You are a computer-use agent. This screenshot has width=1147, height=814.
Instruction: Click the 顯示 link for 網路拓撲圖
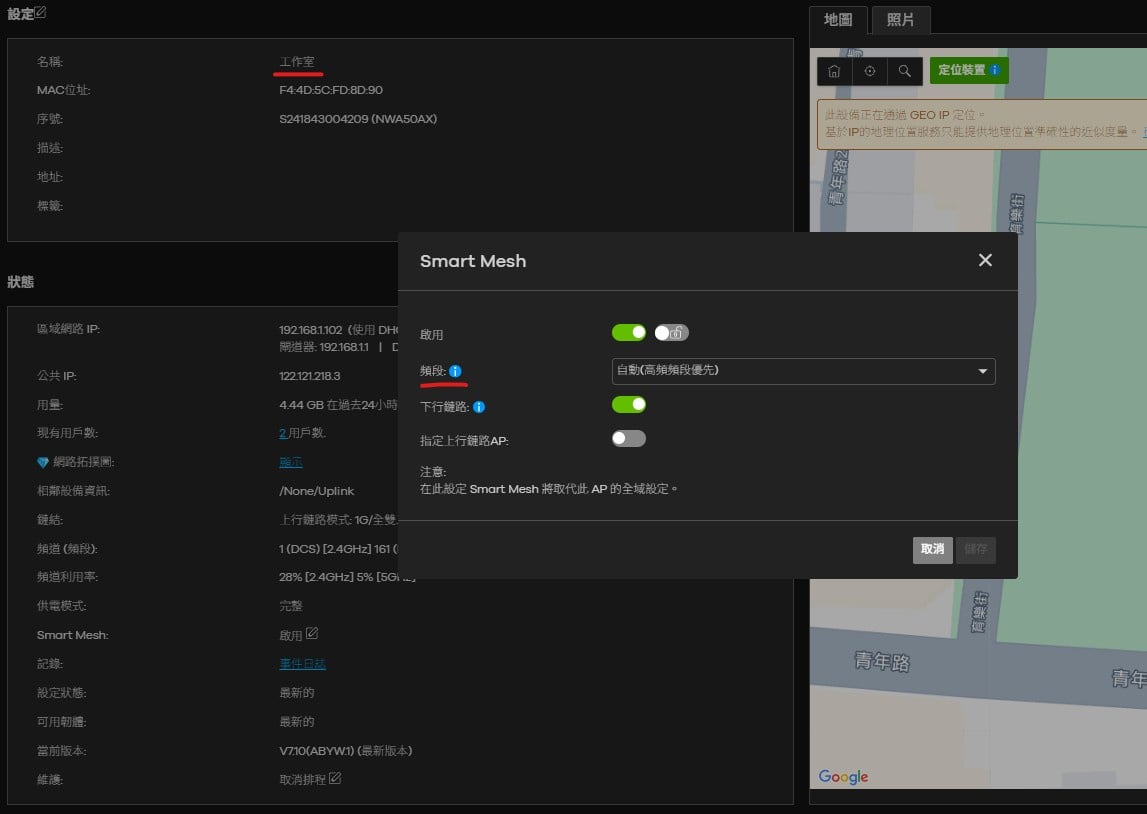(x=290, y=462)
